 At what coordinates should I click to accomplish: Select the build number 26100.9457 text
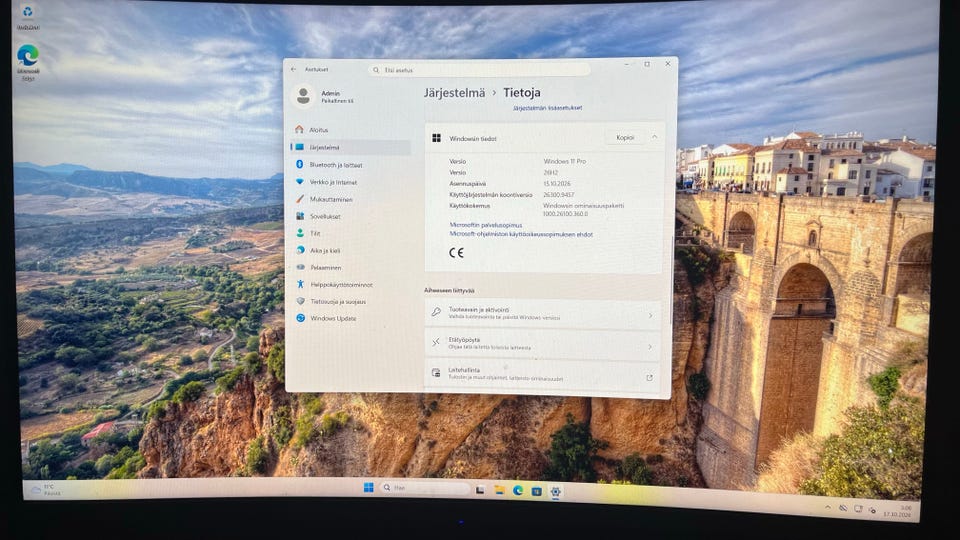point(558,195)
